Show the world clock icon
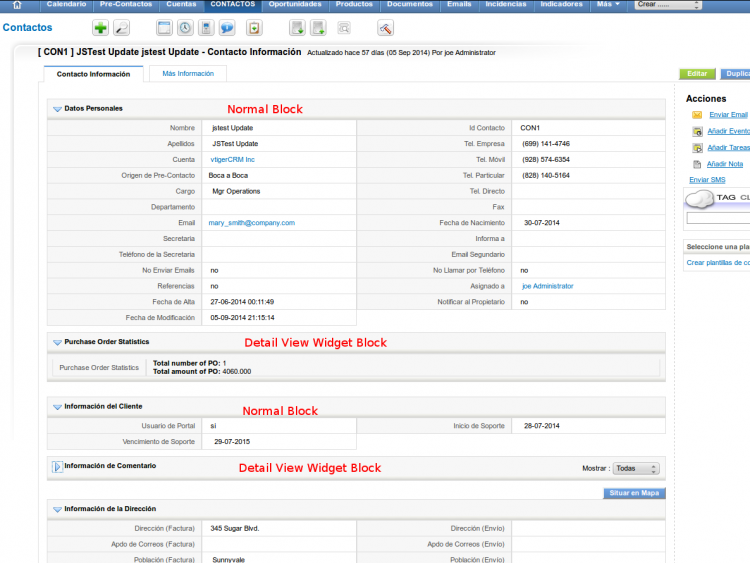 click(x=185, y=28)
